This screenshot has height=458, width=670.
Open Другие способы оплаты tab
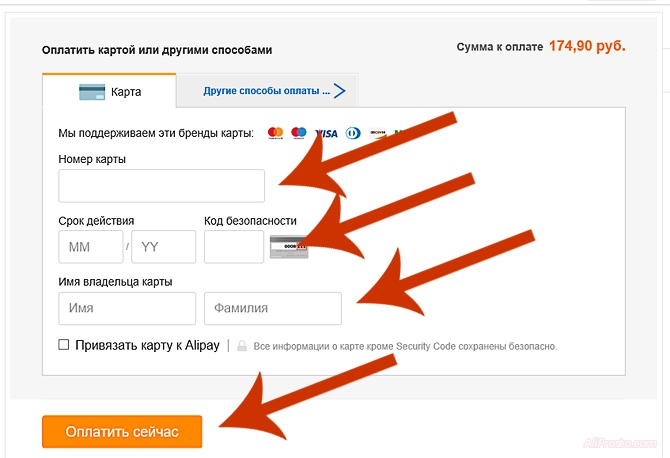(267, 91)
